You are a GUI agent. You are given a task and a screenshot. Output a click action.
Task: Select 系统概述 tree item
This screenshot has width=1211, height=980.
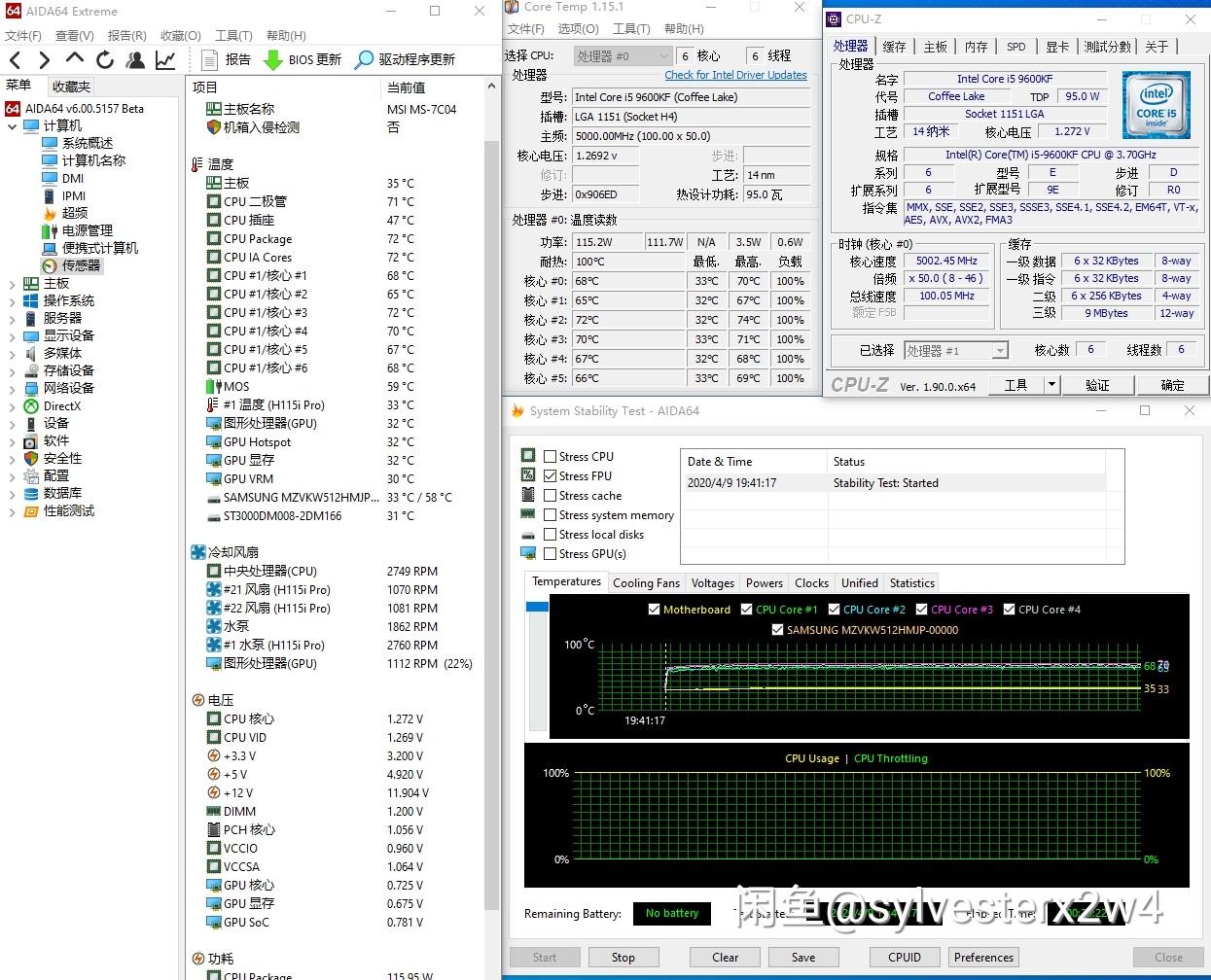(77, 143)
